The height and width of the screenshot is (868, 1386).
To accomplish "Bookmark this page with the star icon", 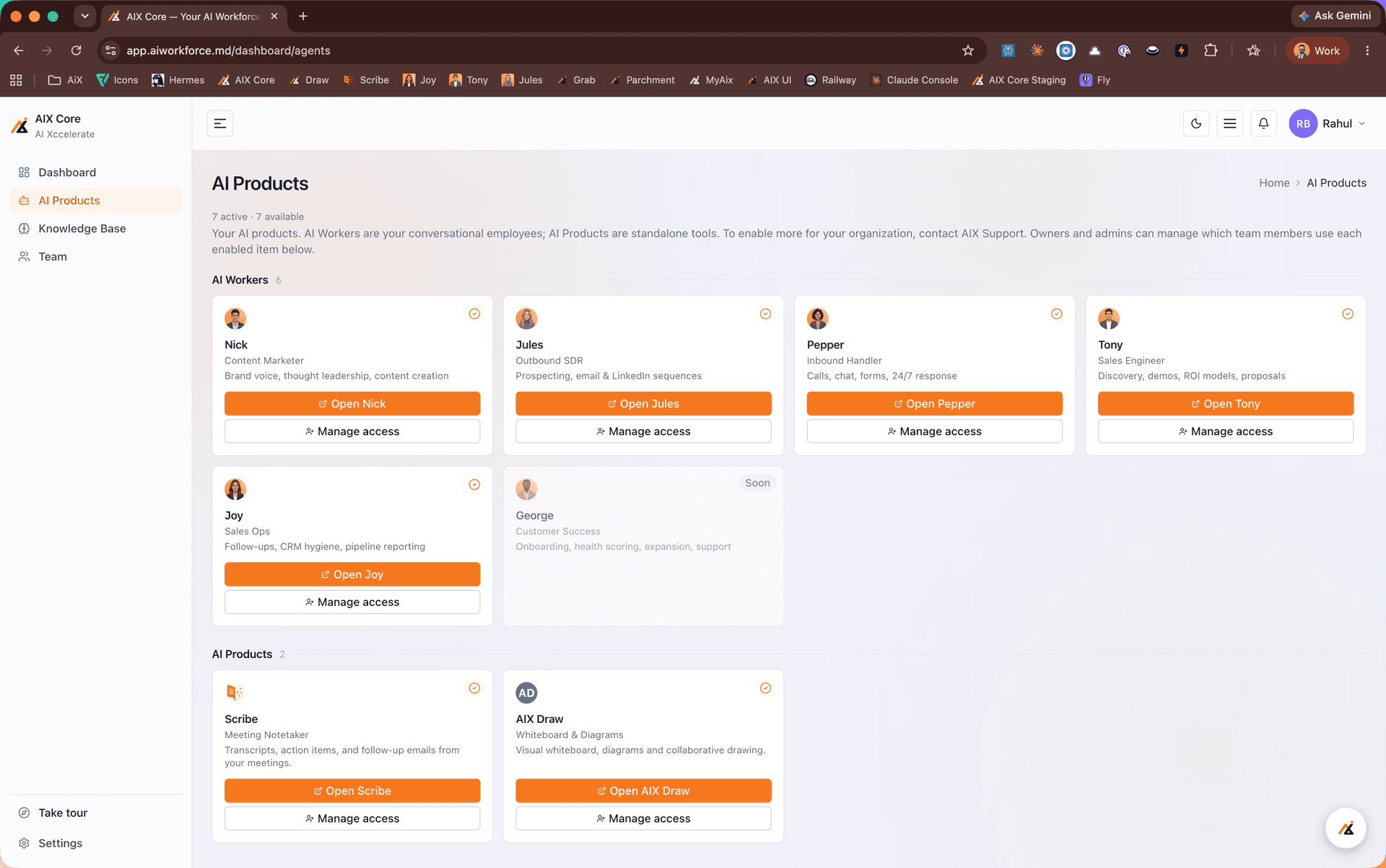I will click(968, 51).
